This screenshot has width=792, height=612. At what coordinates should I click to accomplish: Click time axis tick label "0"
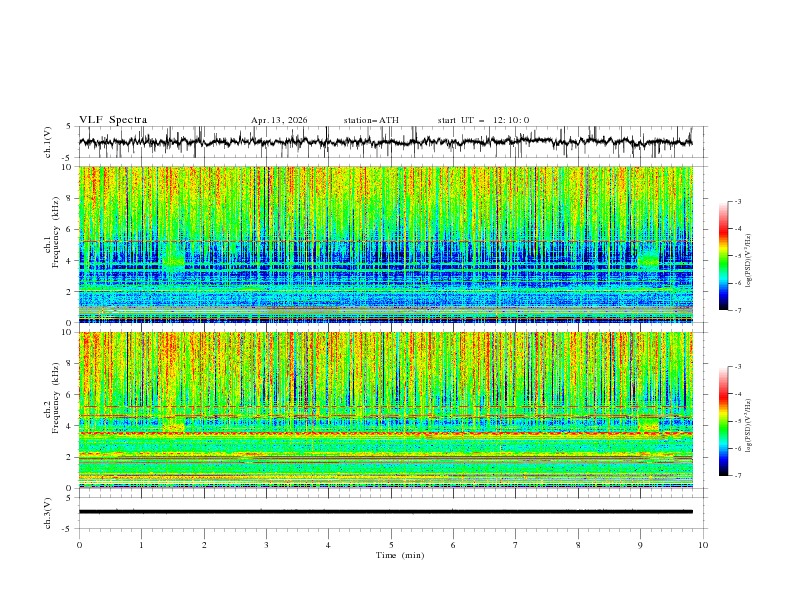point(79,545)
